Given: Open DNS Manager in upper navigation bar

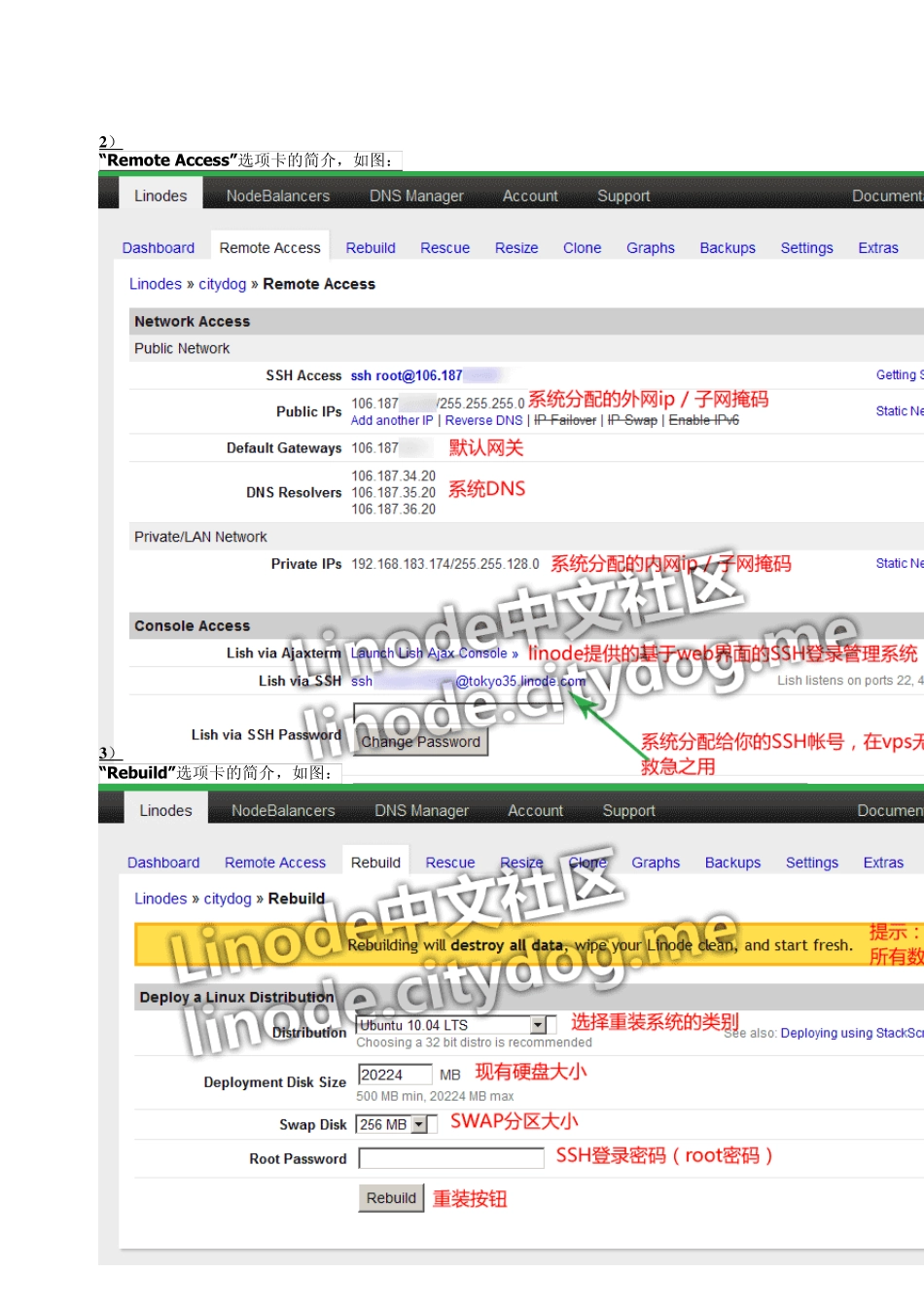Looking at the screenshot, I should coord(416,195).
